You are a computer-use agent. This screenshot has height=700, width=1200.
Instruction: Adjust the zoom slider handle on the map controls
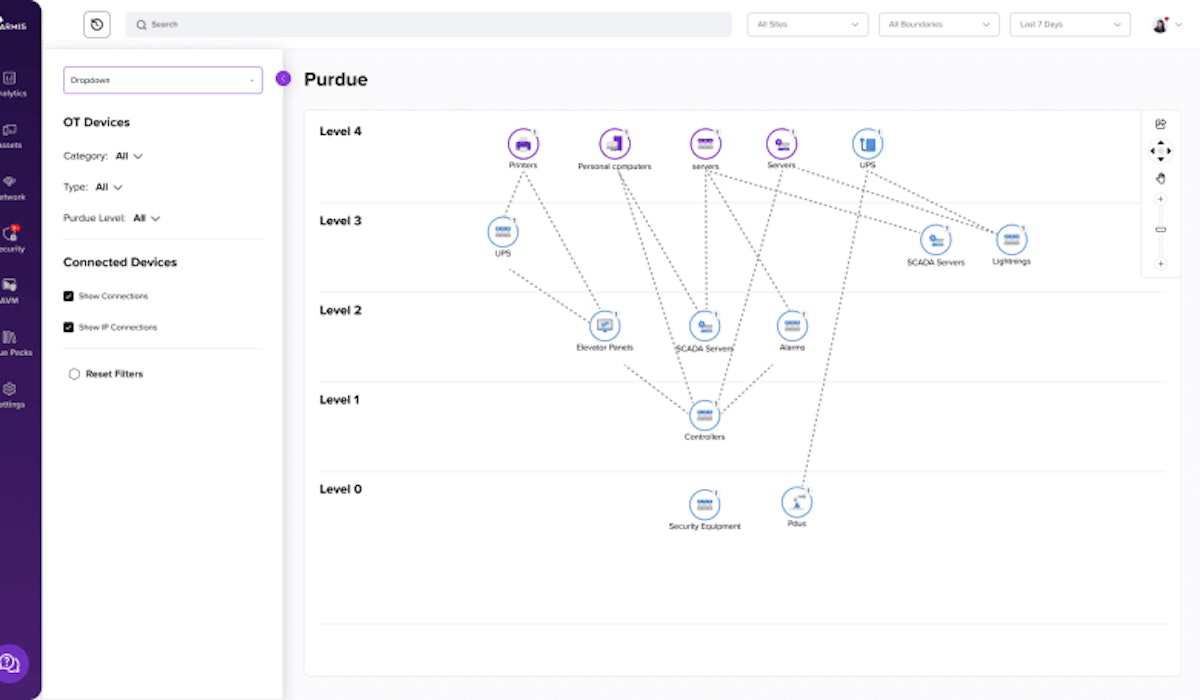click(x=1160, y=230)
